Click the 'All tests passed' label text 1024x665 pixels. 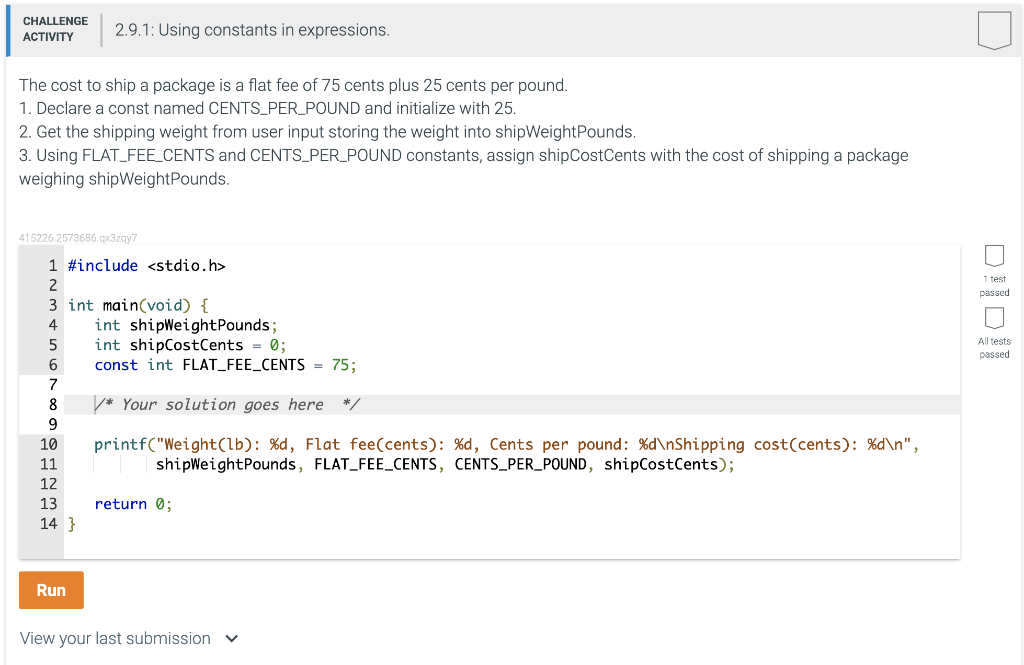[x=994, y=348]
